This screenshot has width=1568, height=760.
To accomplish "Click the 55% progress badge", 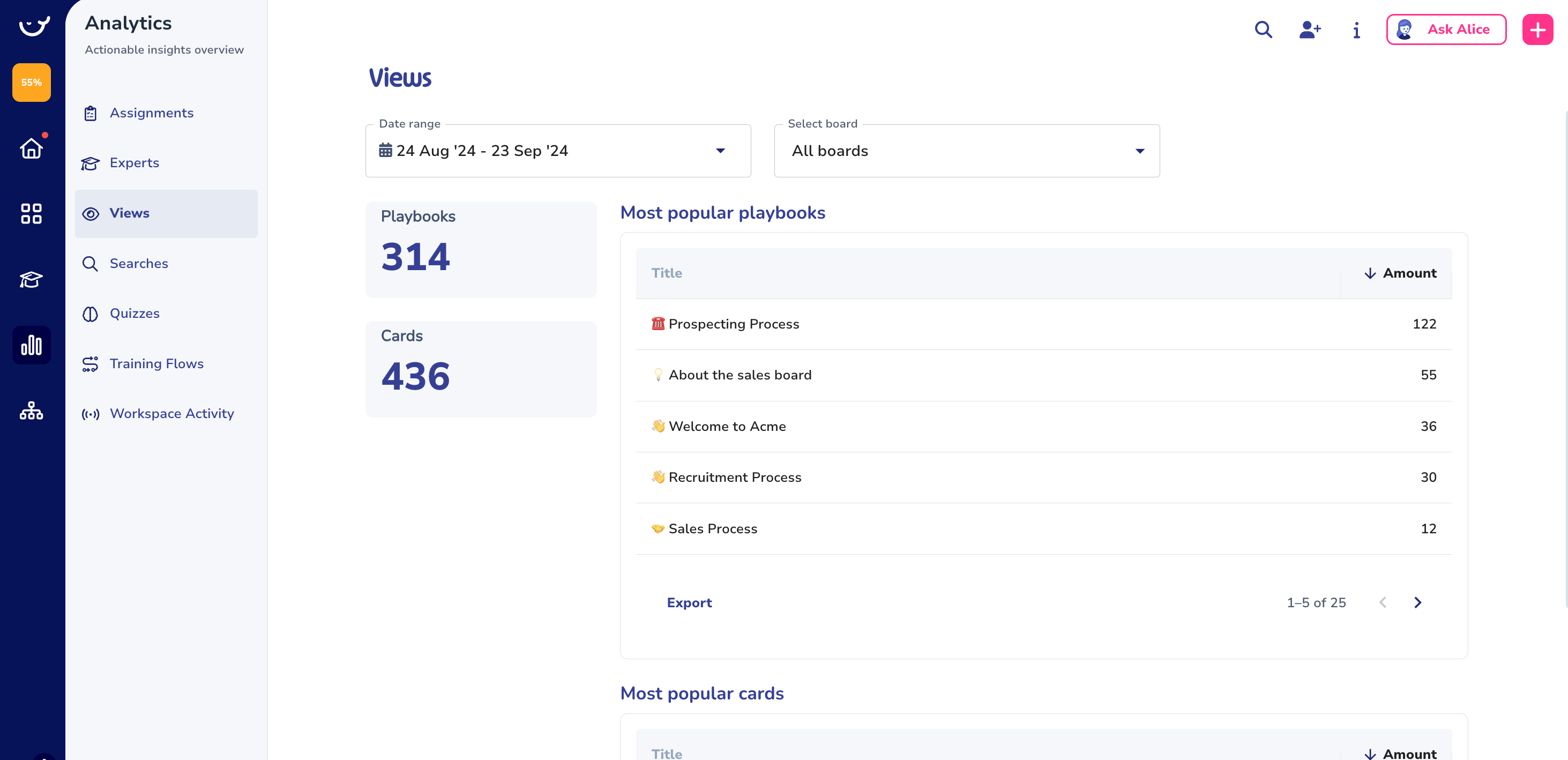I will (31, 82).
